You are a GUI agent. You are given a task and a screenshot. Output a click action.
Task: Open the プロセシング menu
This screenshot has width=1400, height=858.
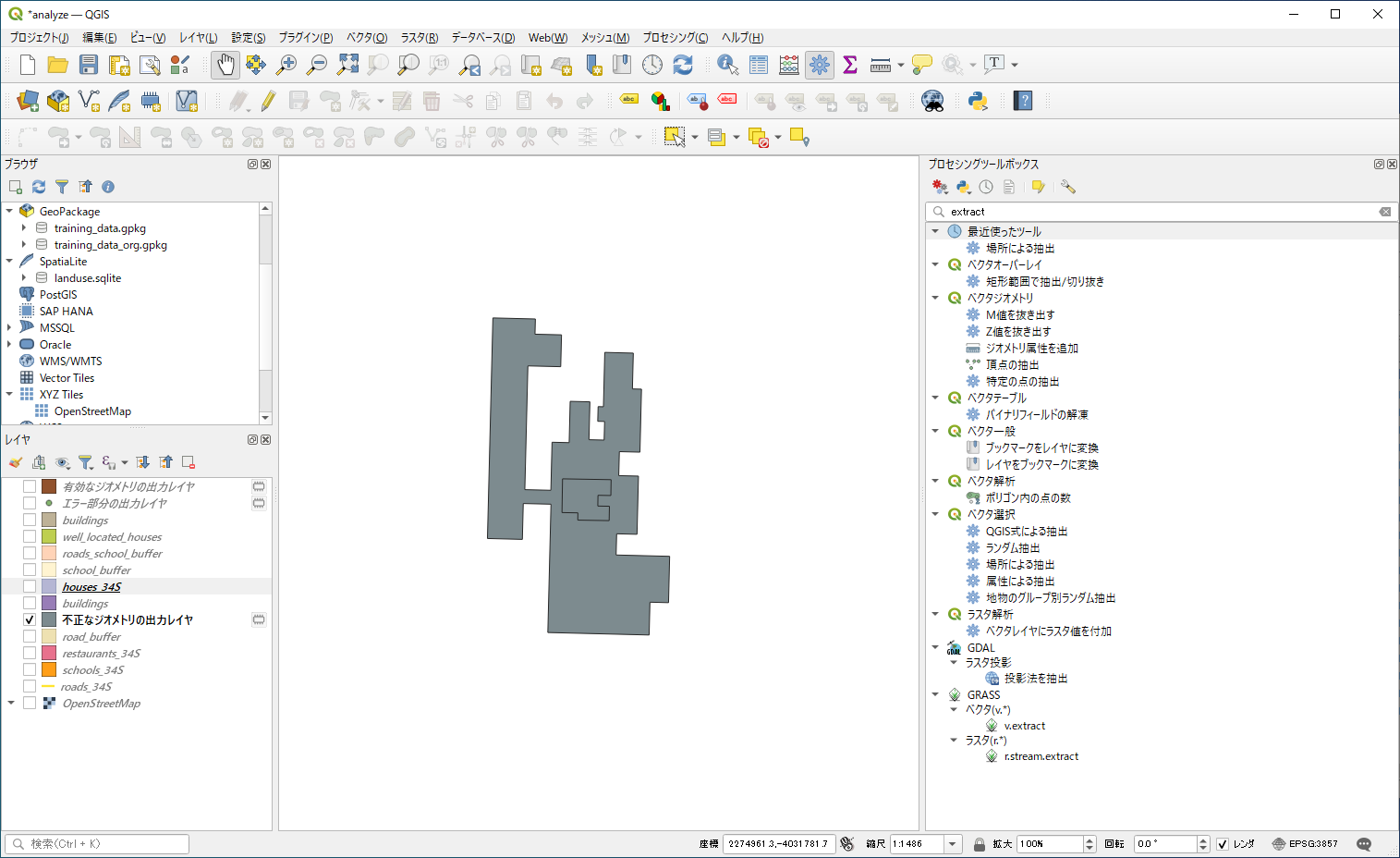tap(676, 38)
